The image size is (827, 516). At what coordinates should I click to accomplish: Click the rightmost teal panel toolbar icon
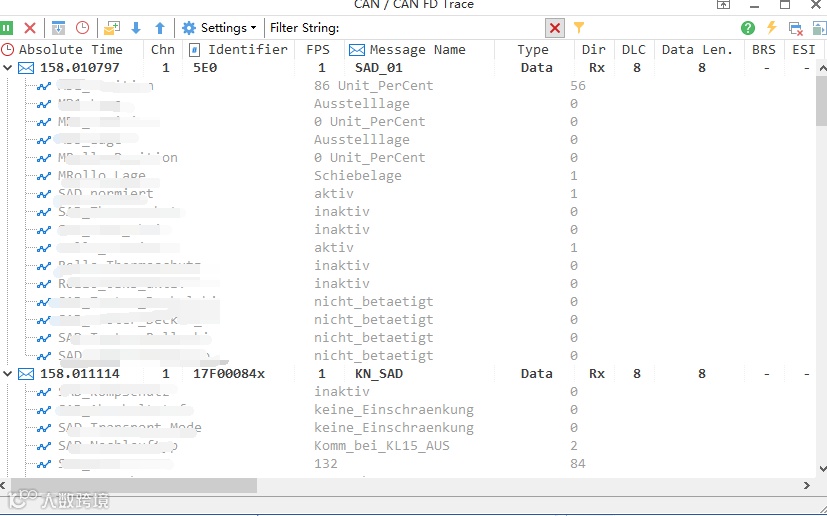pyautogui.click(x=819, y=28)
